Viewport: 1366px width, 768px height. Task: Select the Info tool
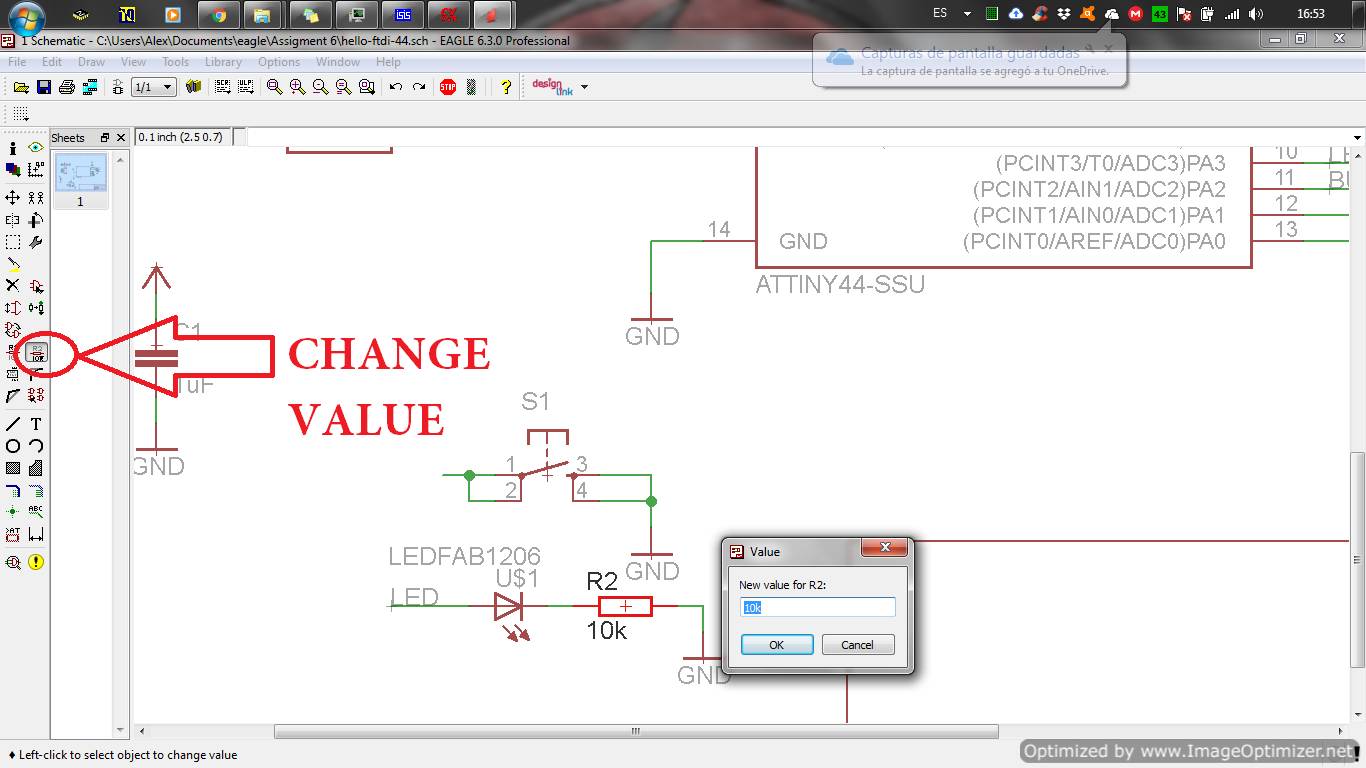[13, 148]
